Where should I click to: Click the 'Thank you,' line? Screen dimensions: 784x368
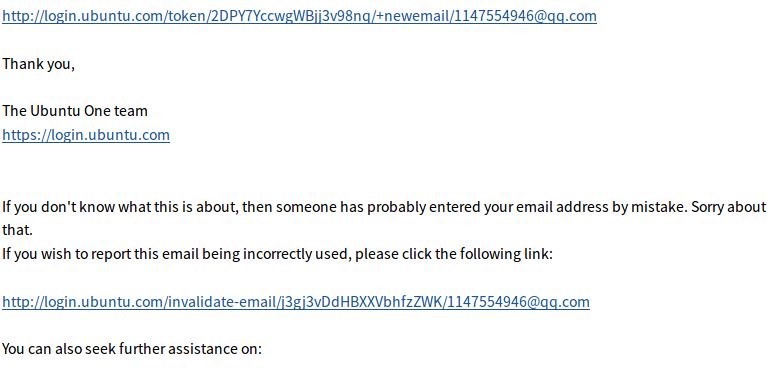pyautogui.click(x=38, y=64)
